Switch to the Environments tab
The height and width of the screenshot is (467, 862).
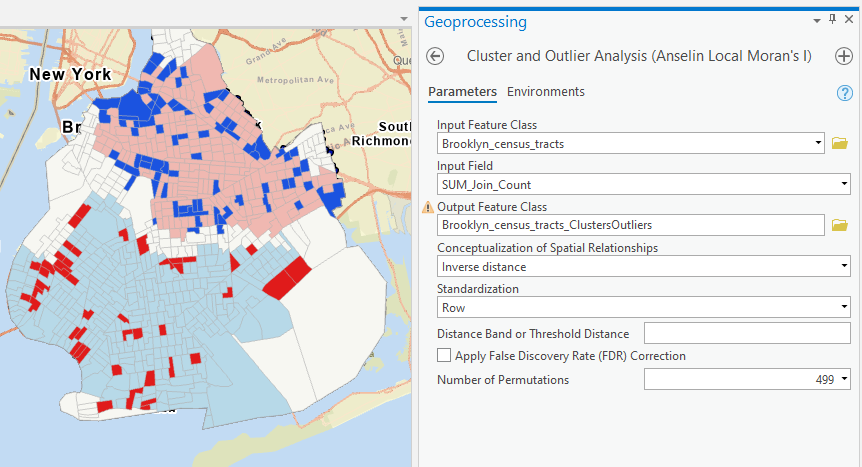545,92
